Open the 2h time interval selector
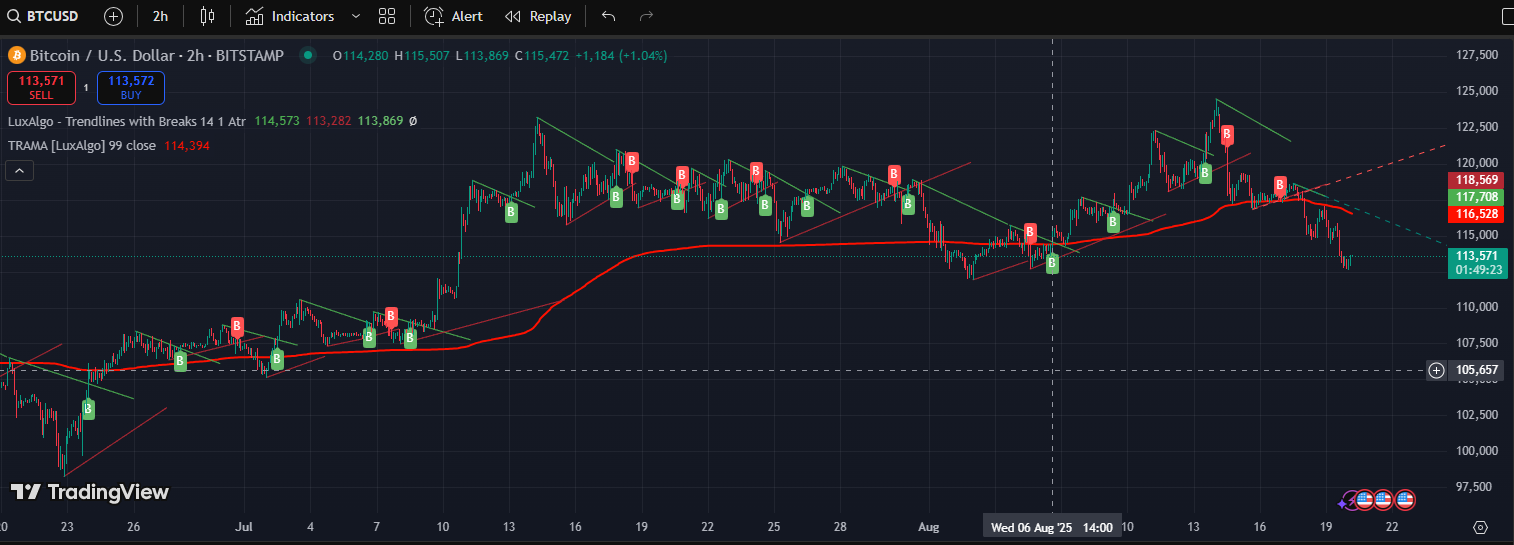This screenshot has height=545, width=1514. point(160,16)
